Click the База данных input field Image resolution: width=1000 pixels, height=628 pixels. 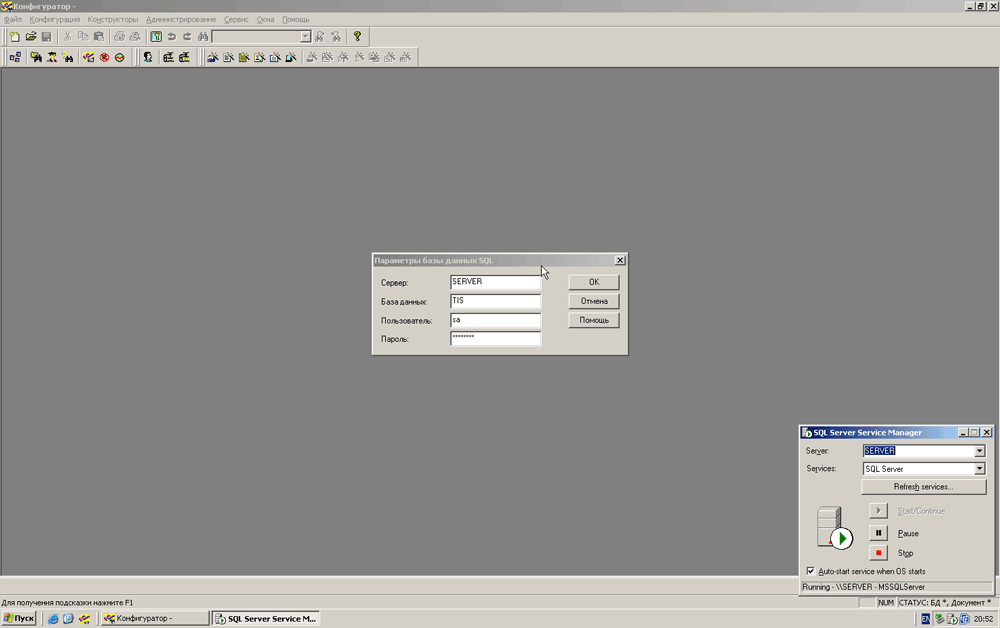(x=495, y=301)
